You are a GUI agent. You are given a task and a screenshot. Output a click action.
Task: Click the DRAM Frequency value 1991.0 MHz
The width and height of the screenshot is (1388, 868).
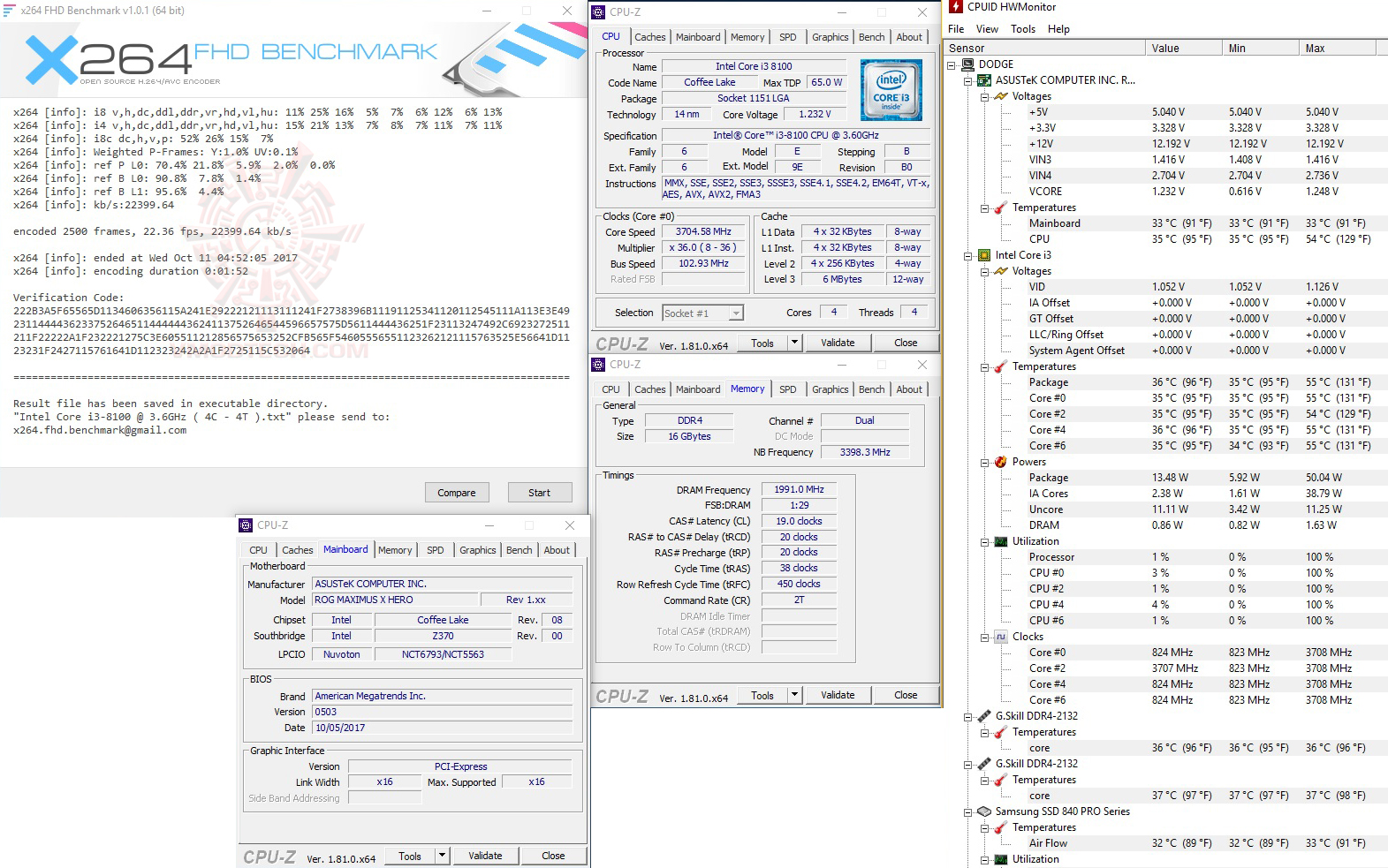[x=799, y=489]
